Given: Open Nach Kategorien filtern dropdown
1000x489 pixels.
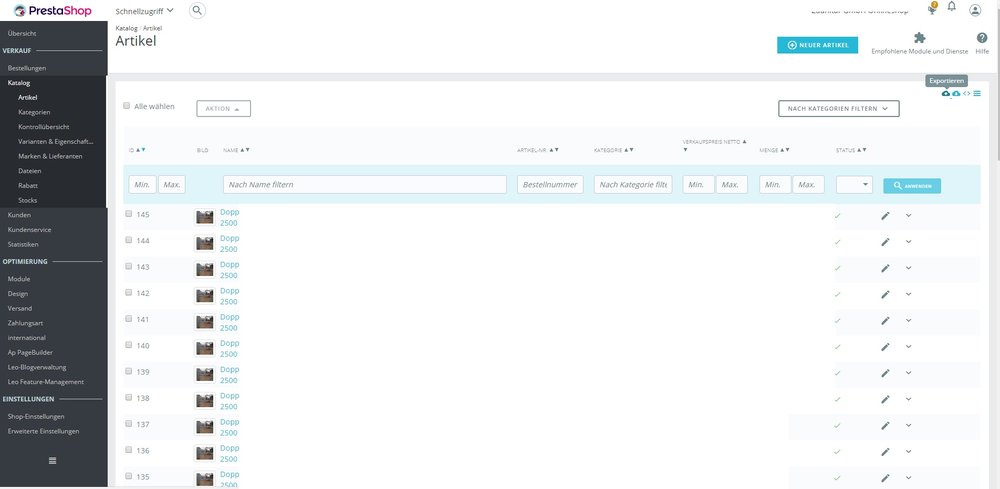Looking at the screenshot, I should click(x=839, y=108).
